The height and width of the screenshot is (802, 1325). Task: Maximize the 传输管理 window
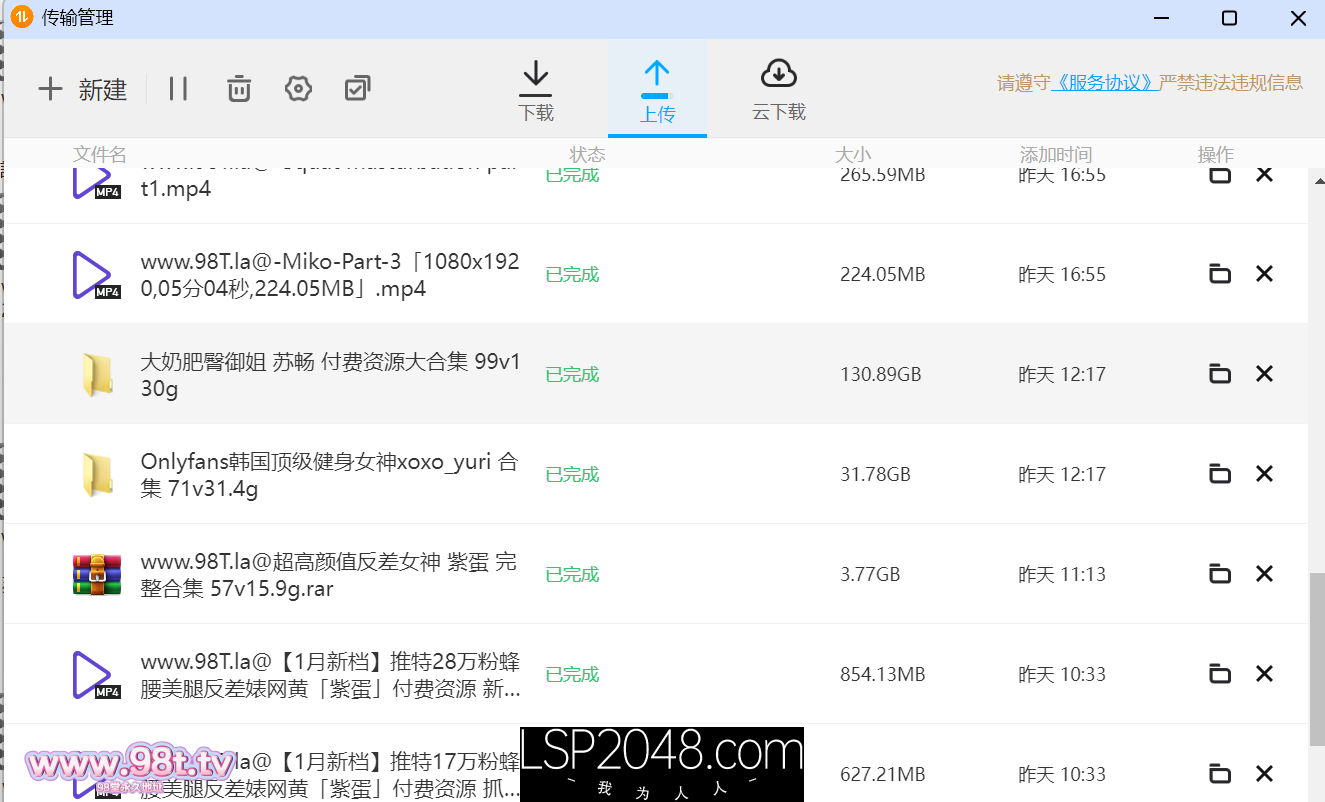tap(1230, 18)
